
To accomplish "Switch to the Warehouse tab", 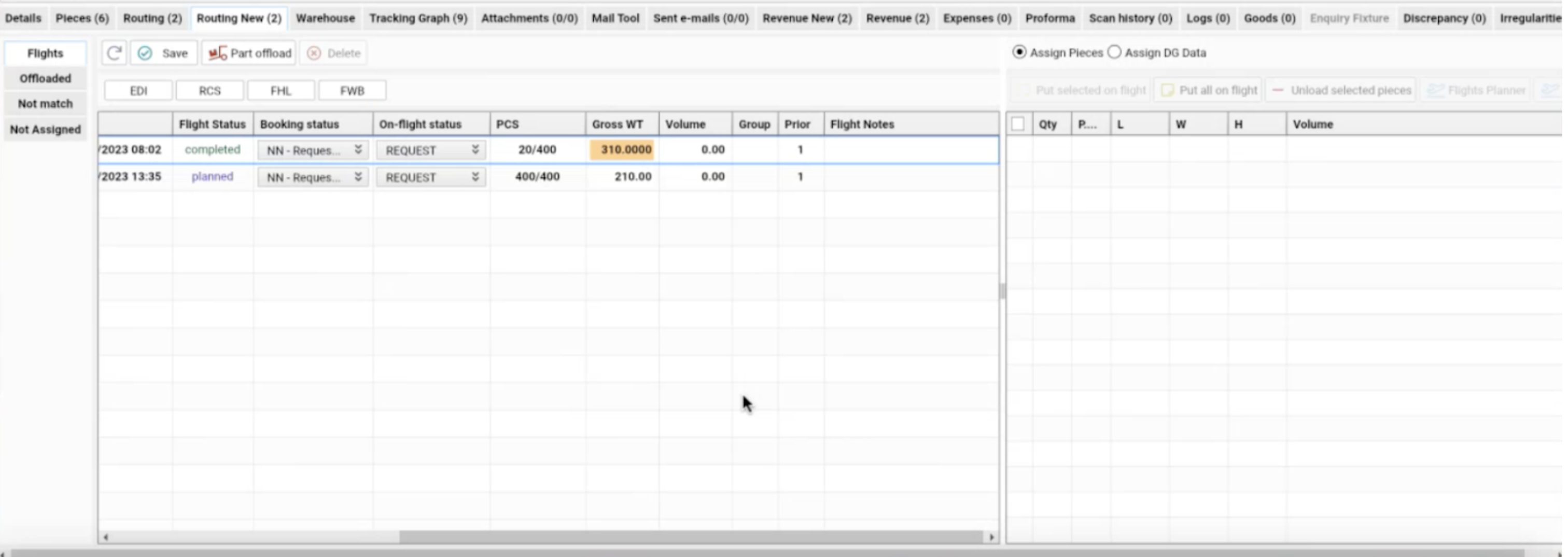I will coord(325,18).
